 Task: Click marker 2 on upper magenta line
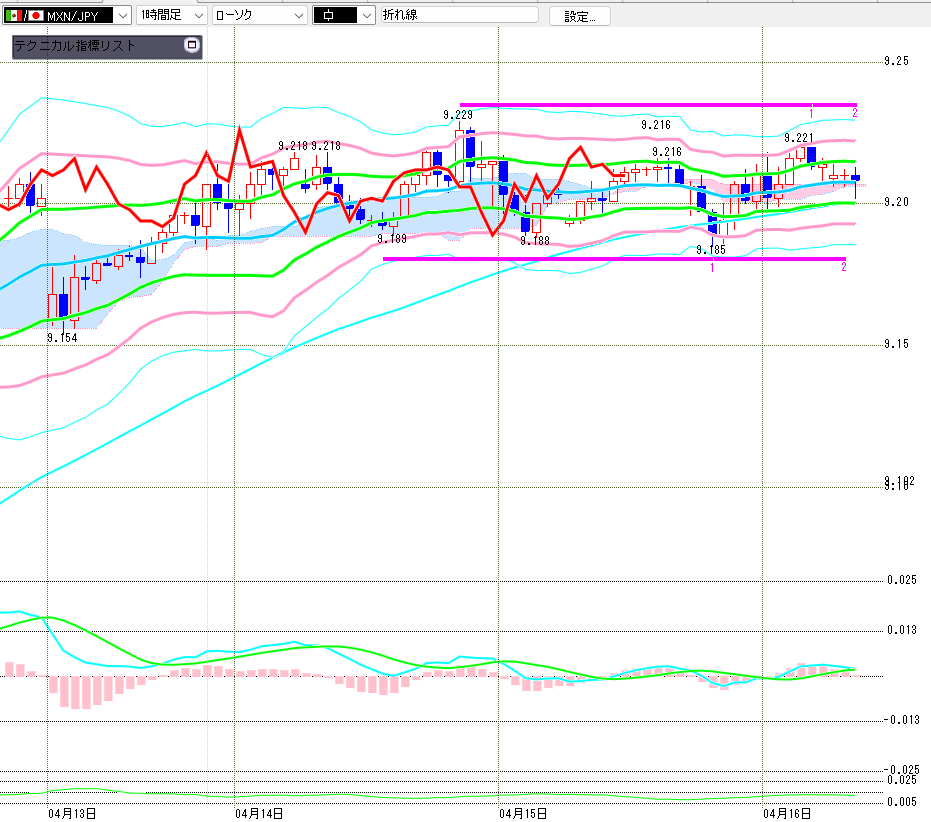pyautogui.click(x=854, y=112)
